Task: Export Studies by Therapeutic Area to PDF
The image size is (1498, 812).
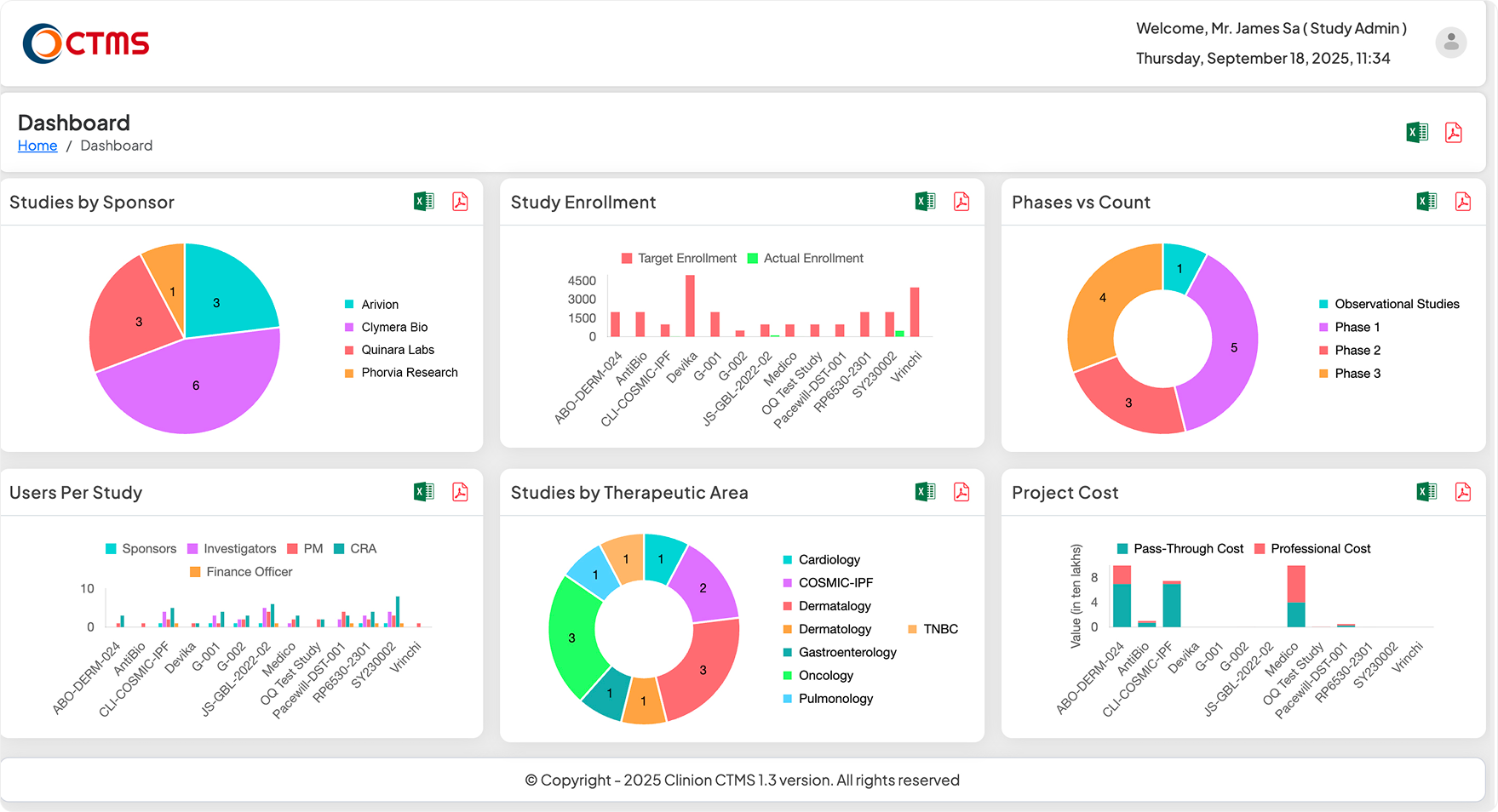Action: pyautogui.click(x=961, y=492)
